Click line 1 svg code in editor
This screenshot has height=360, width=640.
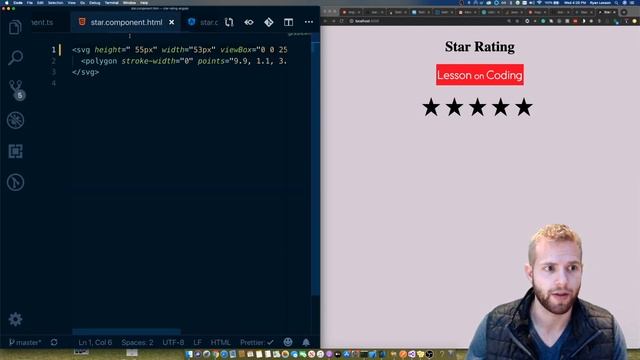coord(180,50)
